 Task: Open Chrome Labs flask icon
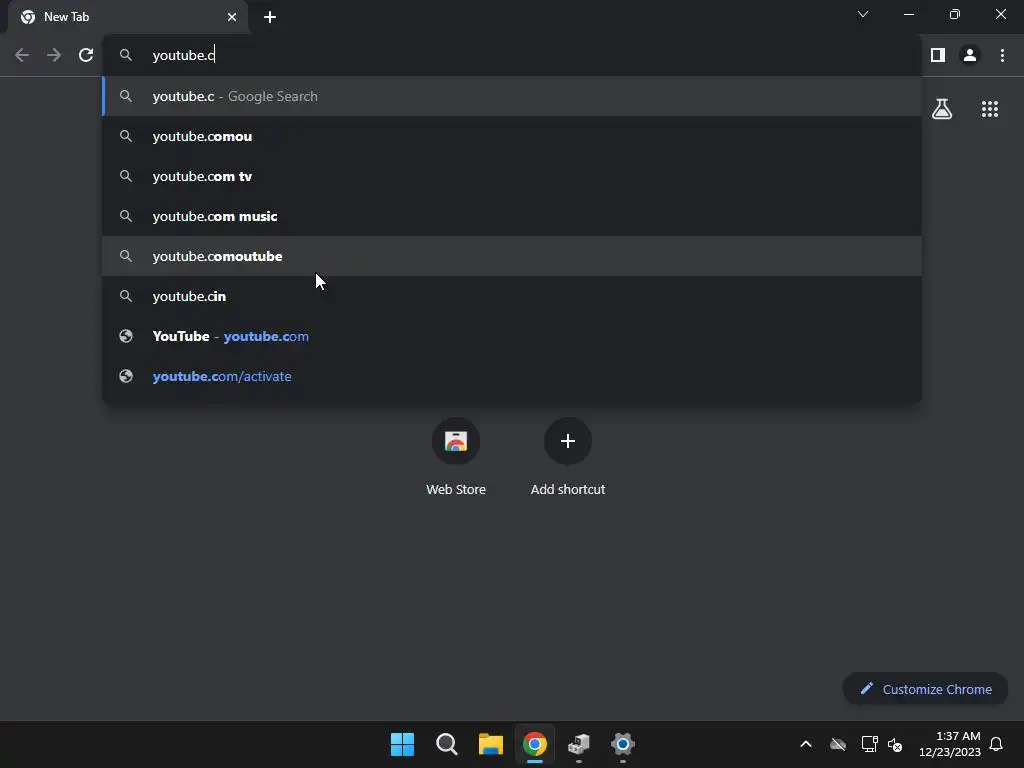(942, 109)
